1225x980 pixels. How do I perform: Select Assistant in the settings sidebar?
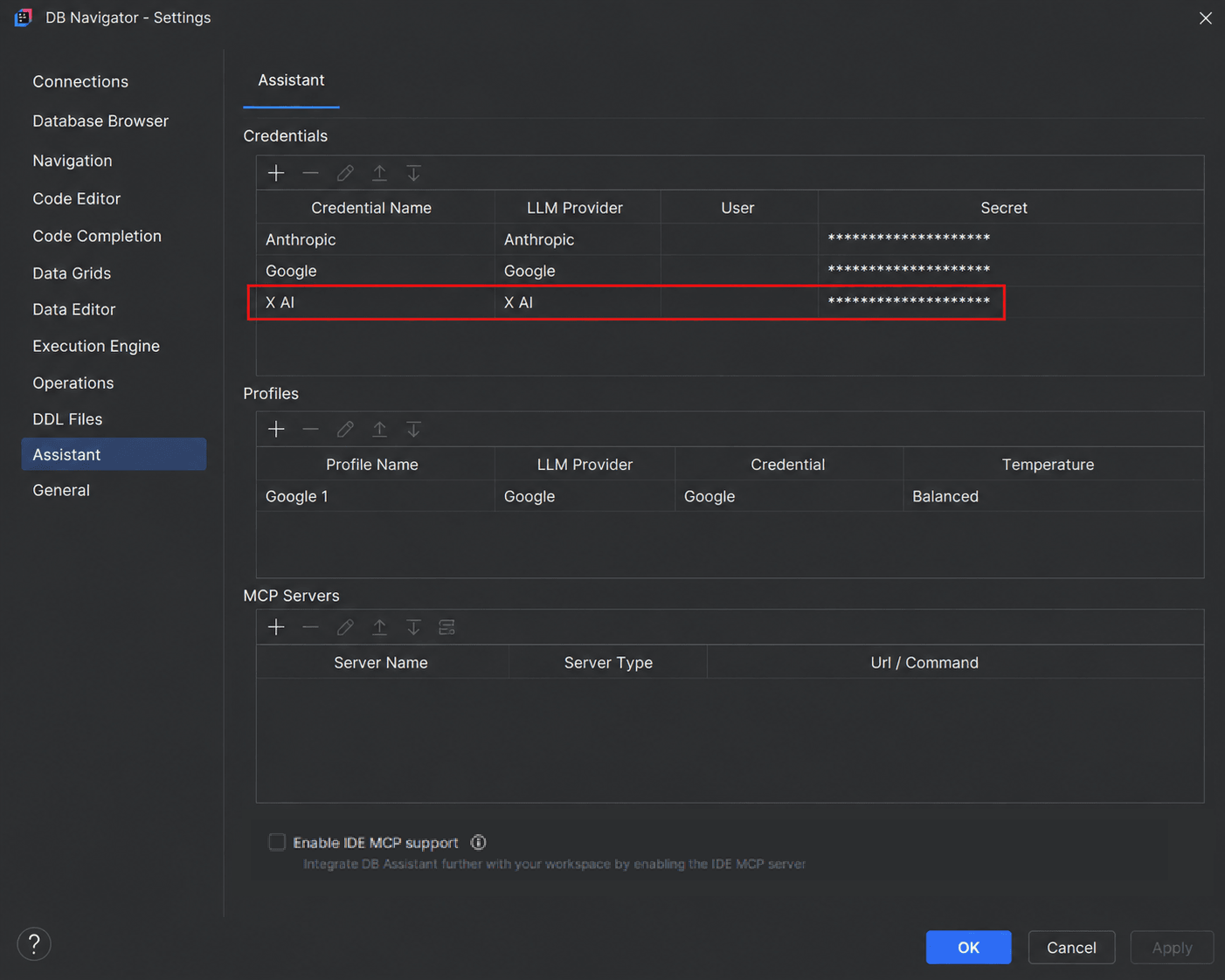click(114, 454)
